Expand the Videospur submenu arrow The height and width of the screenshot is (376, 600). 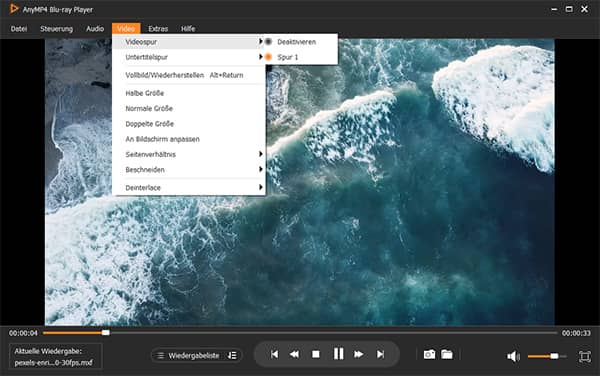[261, 41]
